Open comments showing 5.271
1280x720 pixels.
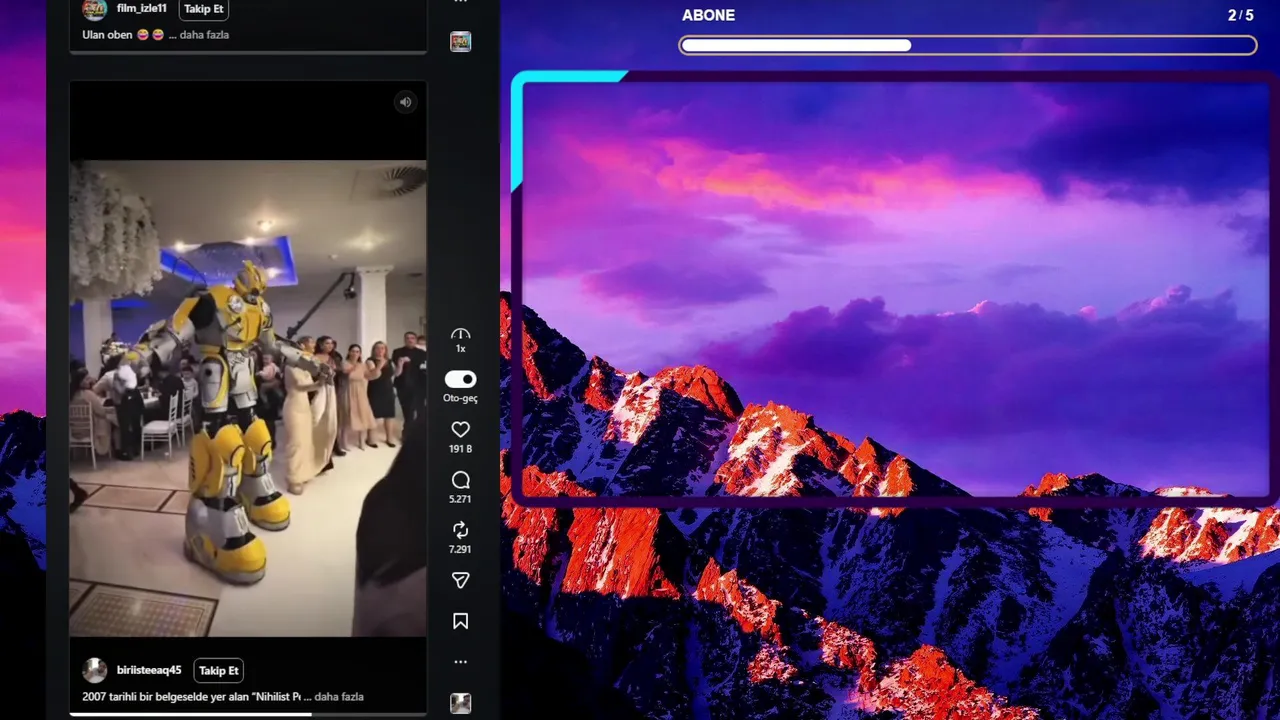coord(460,480)
